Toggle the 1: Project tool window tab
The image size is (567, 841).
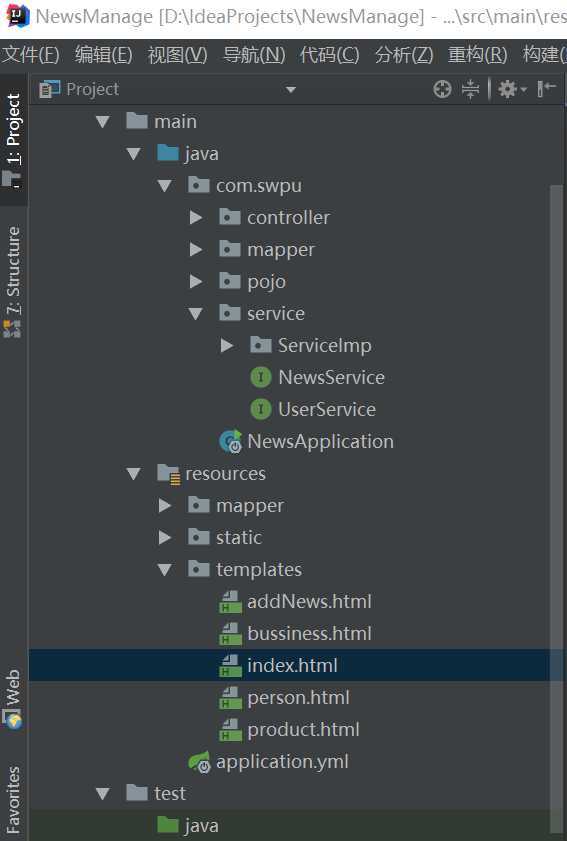[x=14, y=141]
